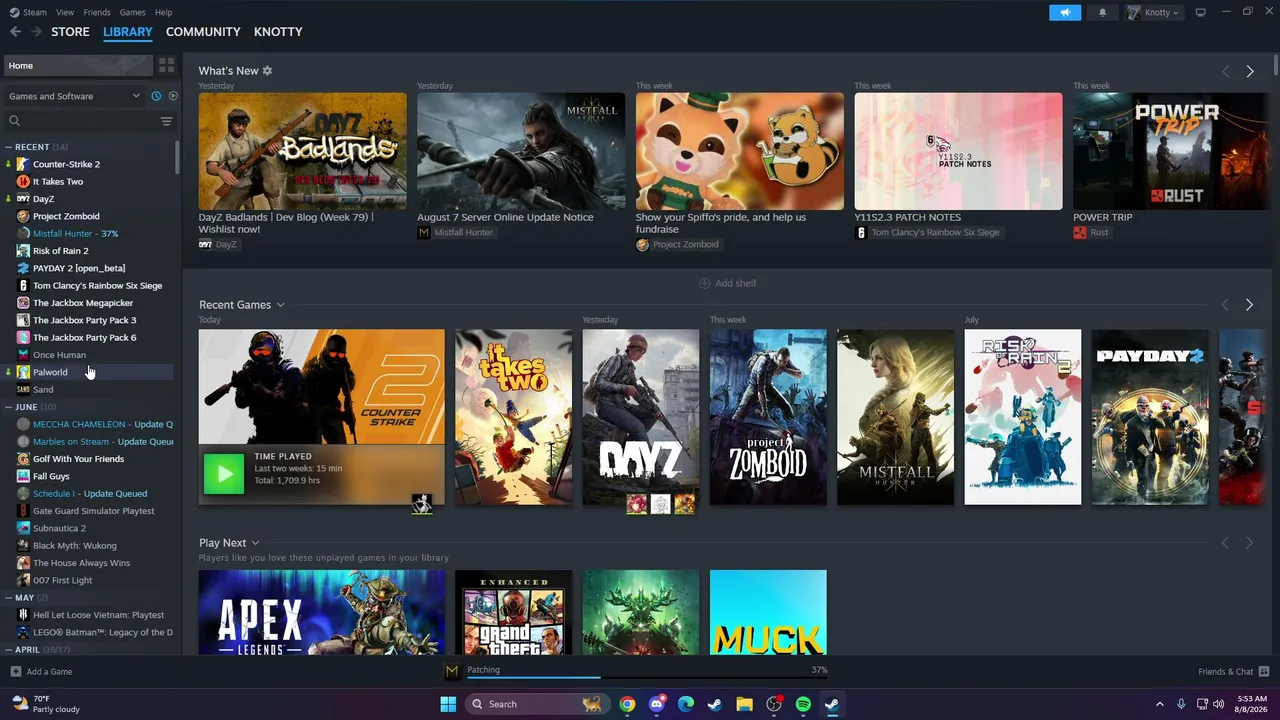This screenshot has width=1280, height=720.
Task: Open the View menu
Action: [x=65, y=12]
